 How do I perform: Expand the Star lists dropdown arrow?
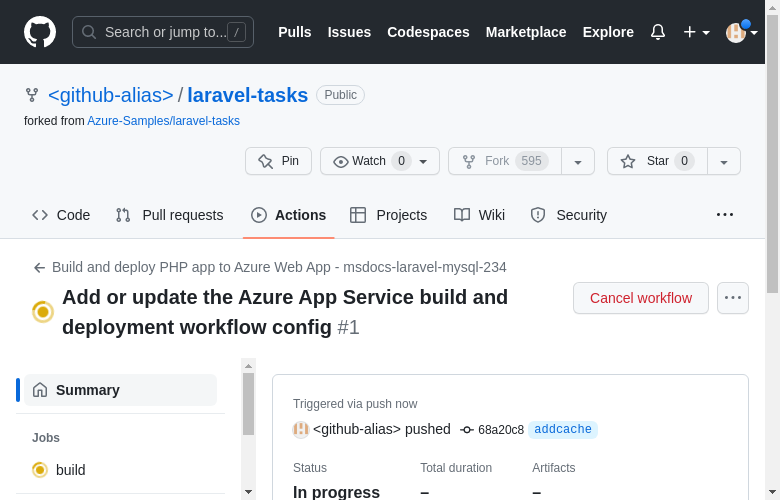pos(724,161)
